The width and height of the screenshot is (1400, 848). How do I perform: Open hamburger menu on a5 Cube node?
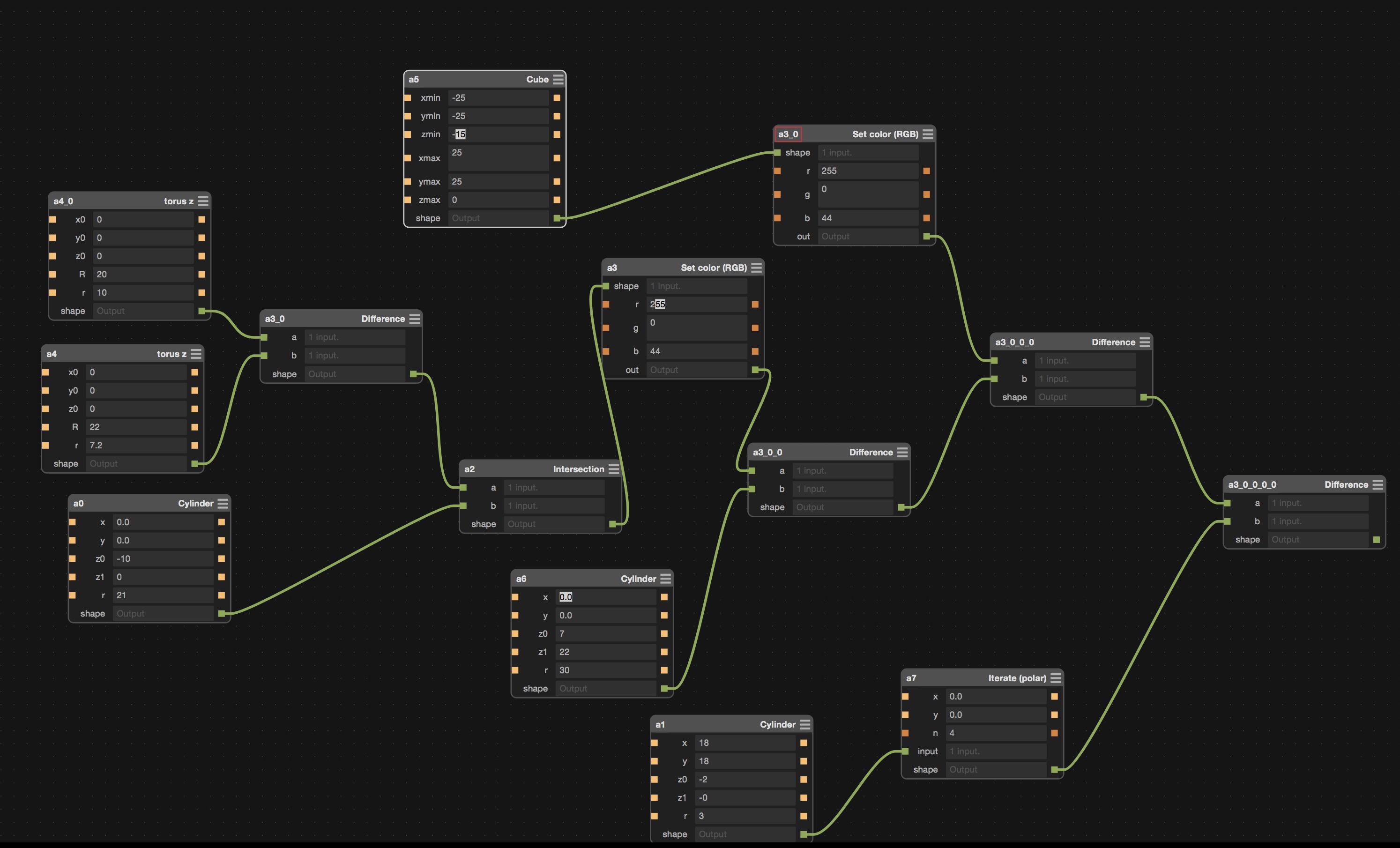[558, 80]
